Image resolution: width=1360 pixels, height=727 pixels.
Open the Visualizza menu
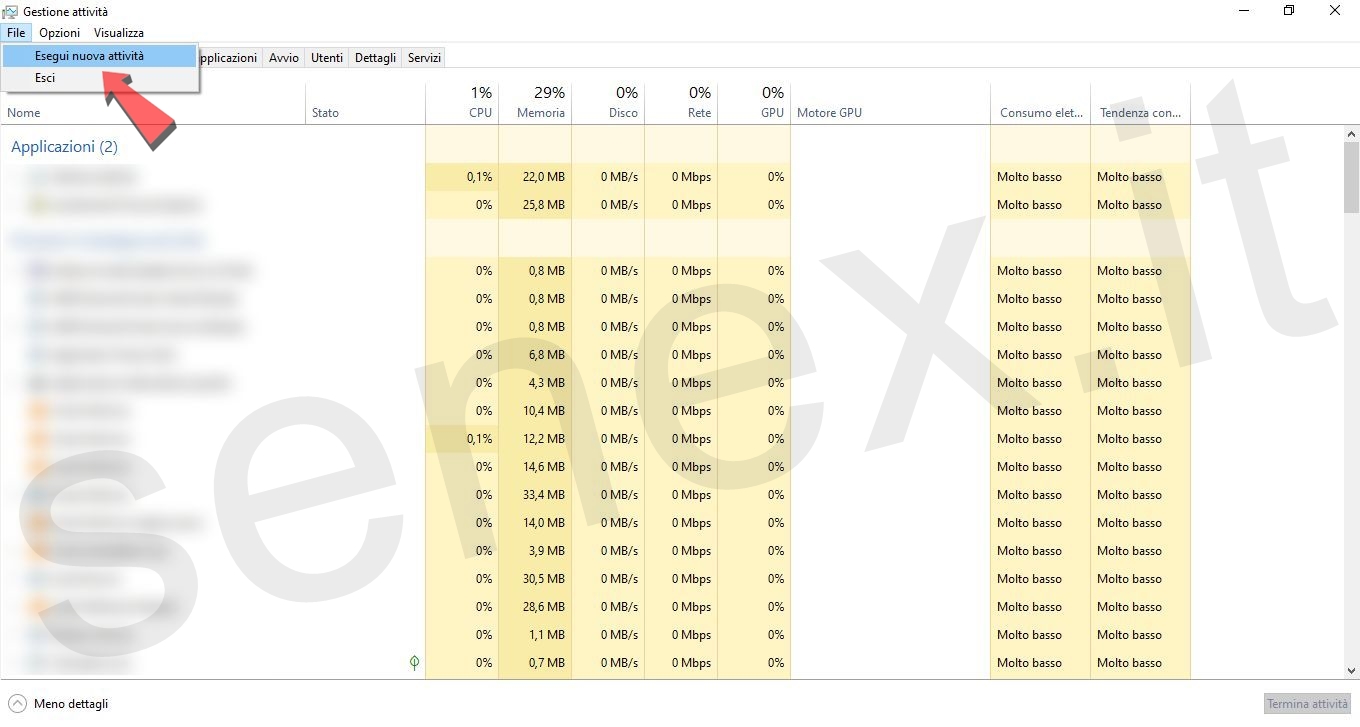[x=119, y=33]
